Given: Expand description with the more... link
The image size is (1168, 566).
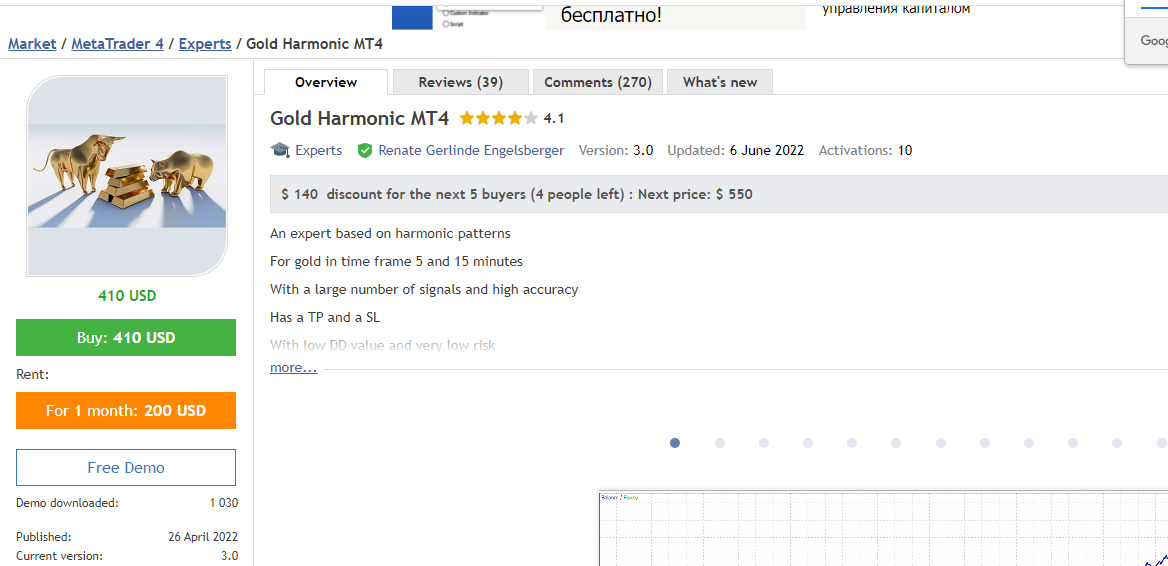Looking at the screenshot, I should (293, 367).
